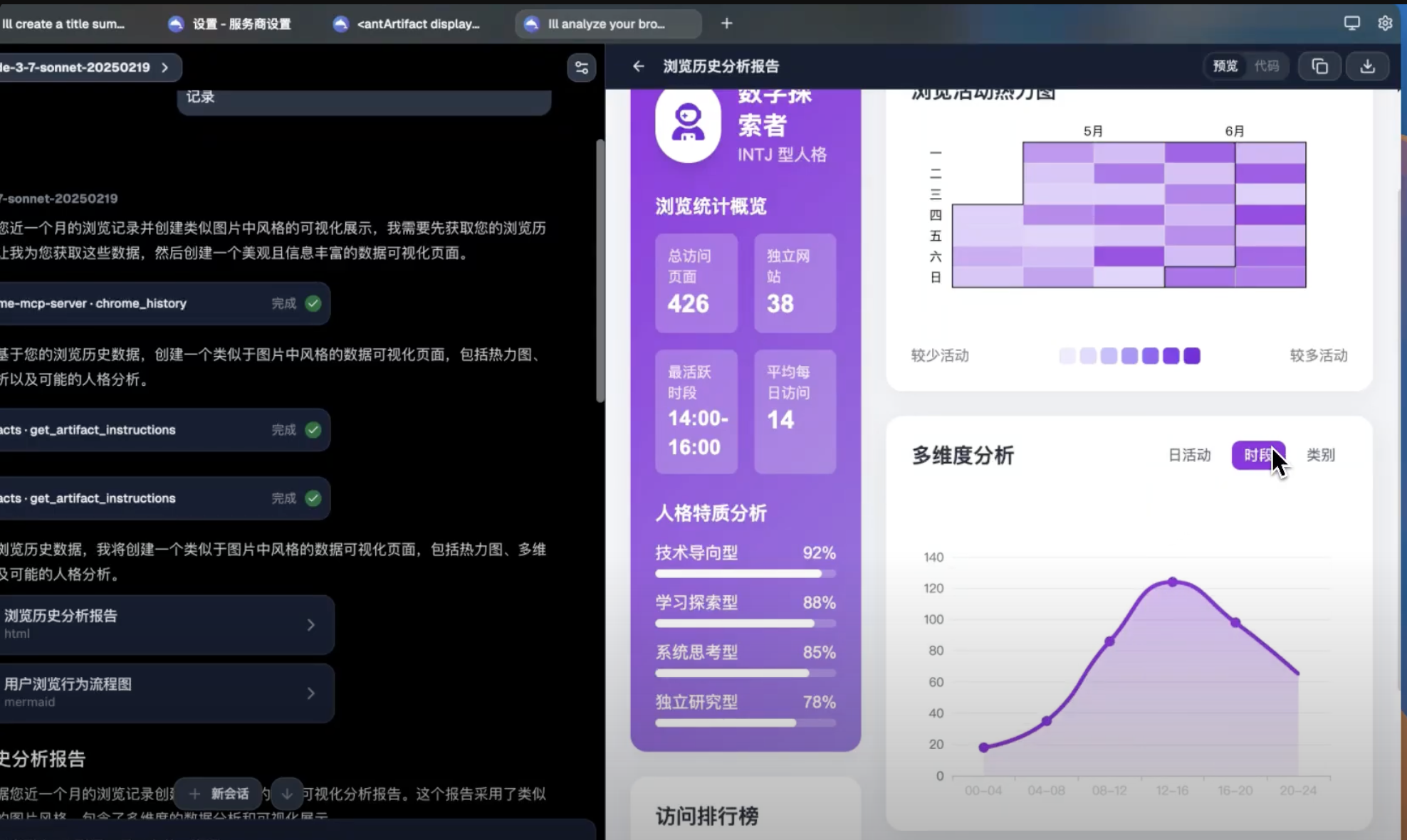Click the chart data point at 16-20

click(1235, 623)
